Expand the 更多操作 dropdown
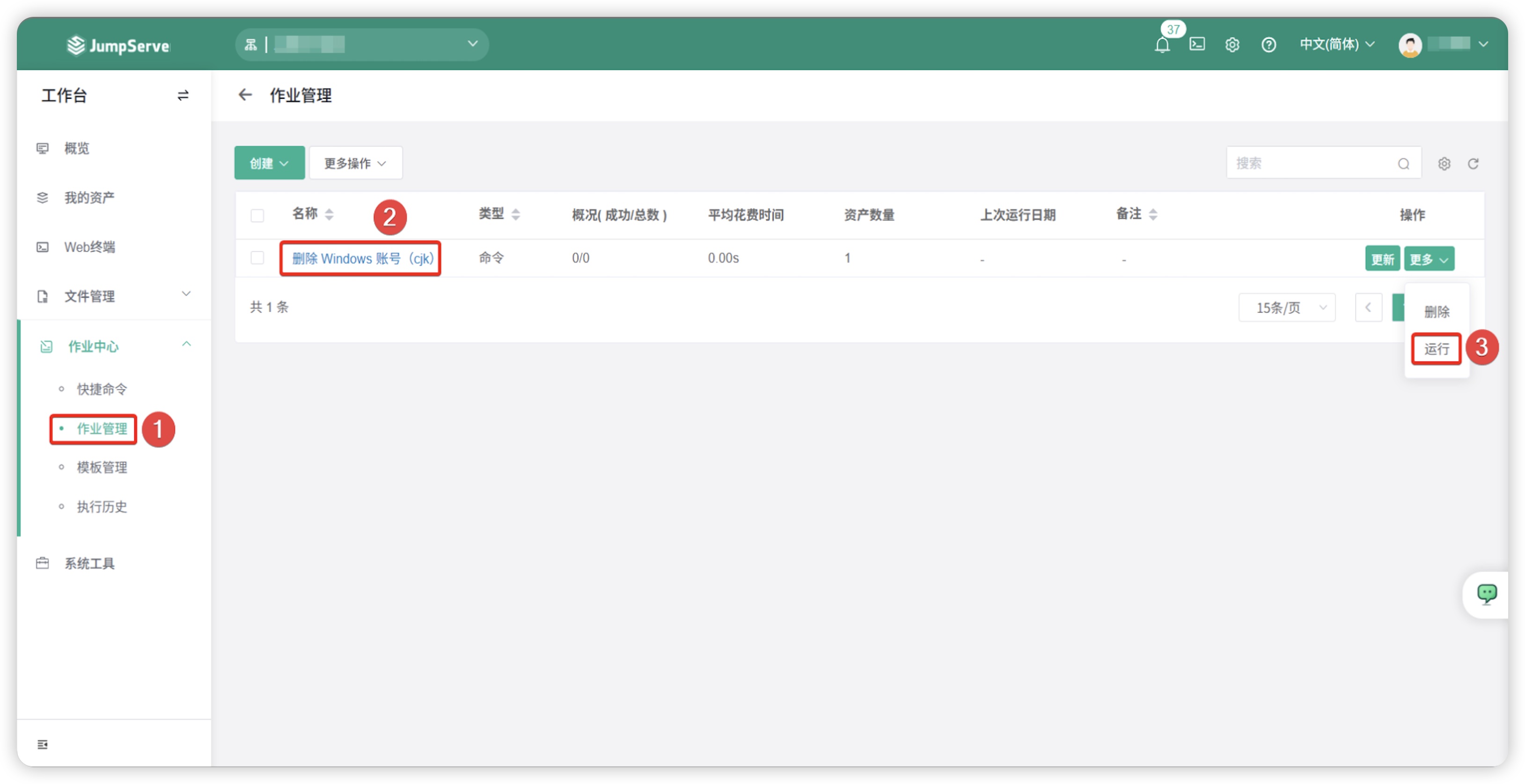 pyautogui.click(x=355, y=163)
